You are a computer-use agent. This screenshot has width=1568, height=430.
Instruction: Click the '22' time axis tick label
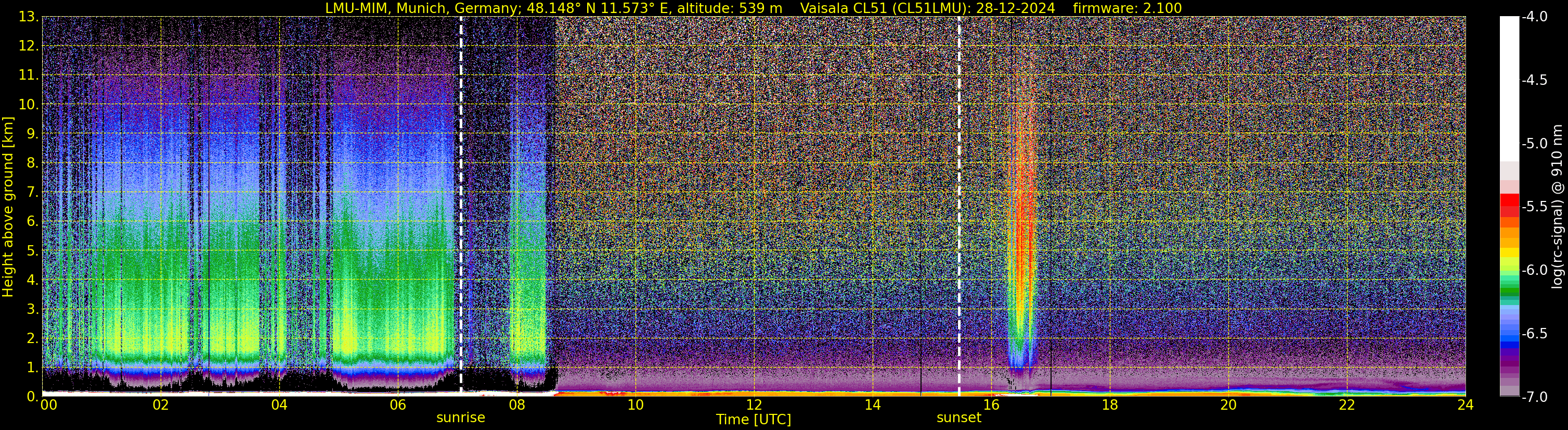[x=1347, y=405]
